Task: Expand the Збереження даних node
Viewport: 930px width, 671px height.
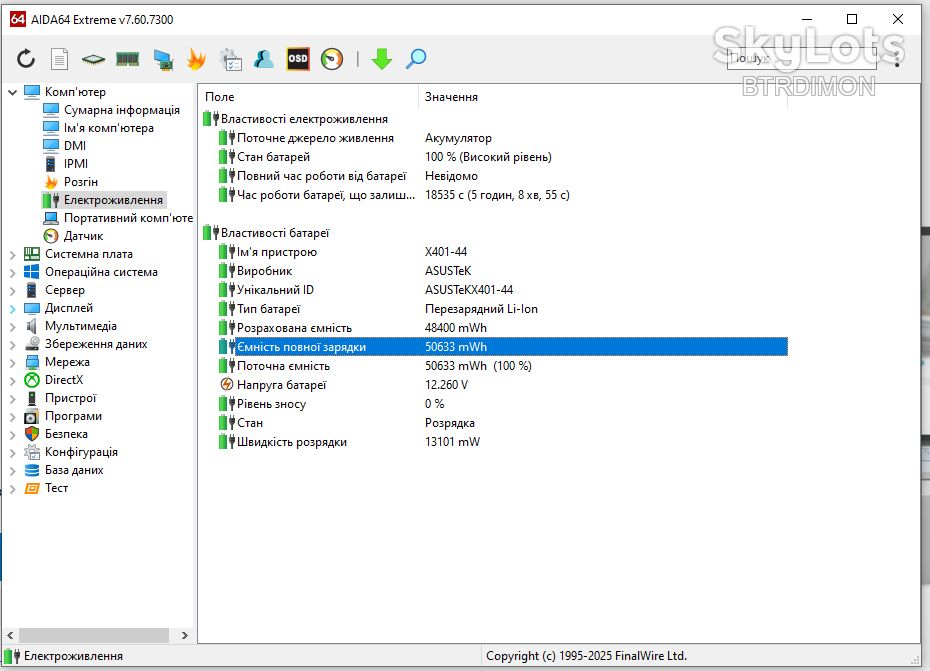Action: point(12,345)
